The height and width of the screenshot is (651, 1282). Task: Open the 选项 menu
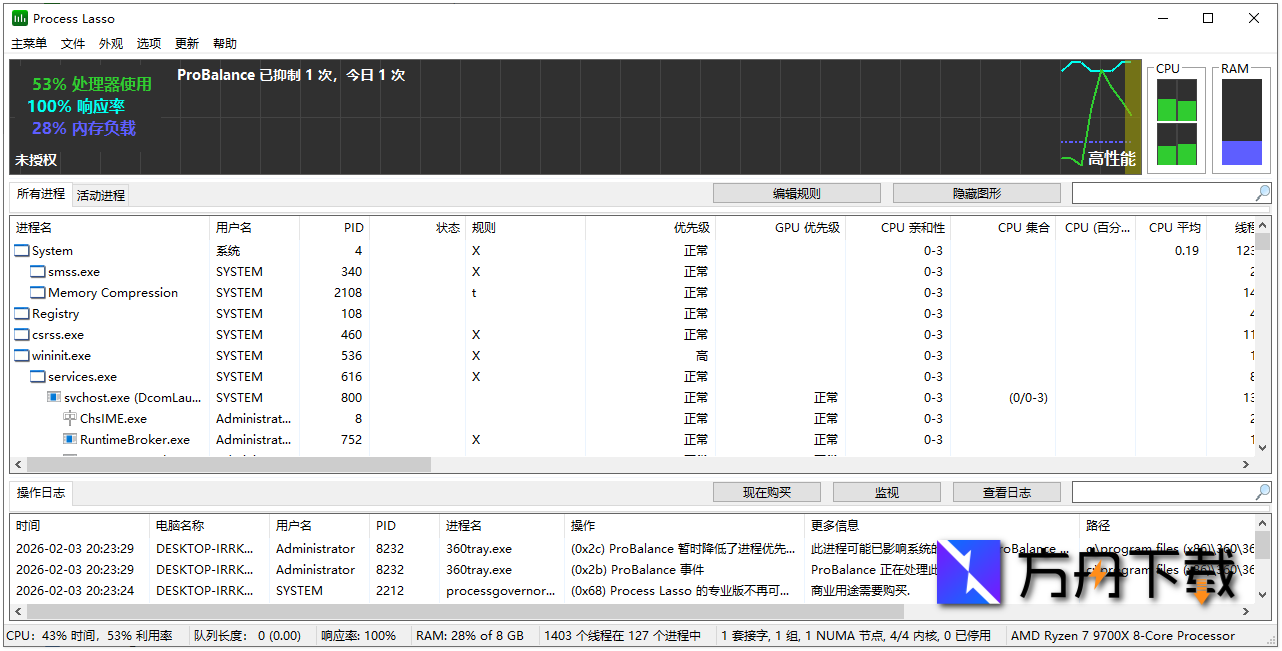148,43
